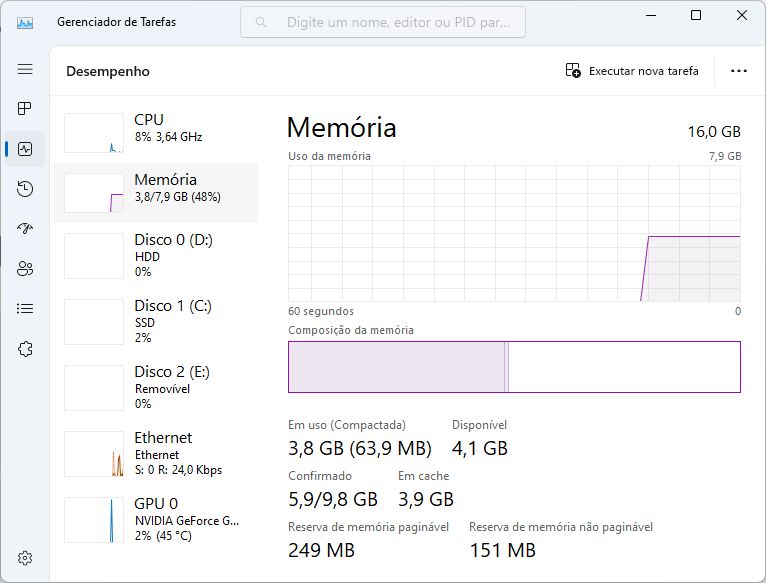Screen dimensions: 766x583
Task: Open Task Manager settings gear
Action: pyautogui.click(x=25, y=558)
